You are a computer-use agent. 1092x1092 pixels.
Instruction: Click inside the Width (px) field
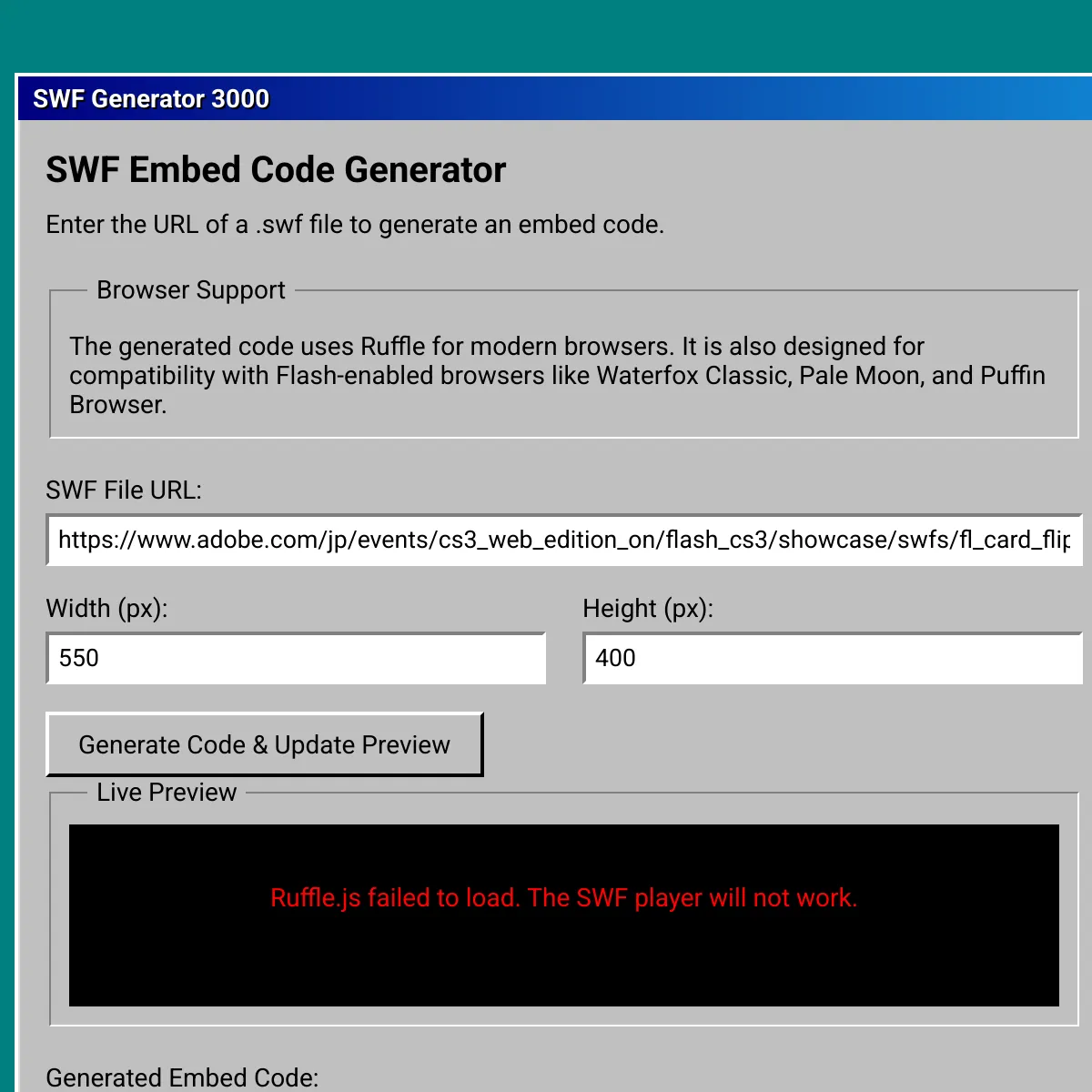coord(296,658)
